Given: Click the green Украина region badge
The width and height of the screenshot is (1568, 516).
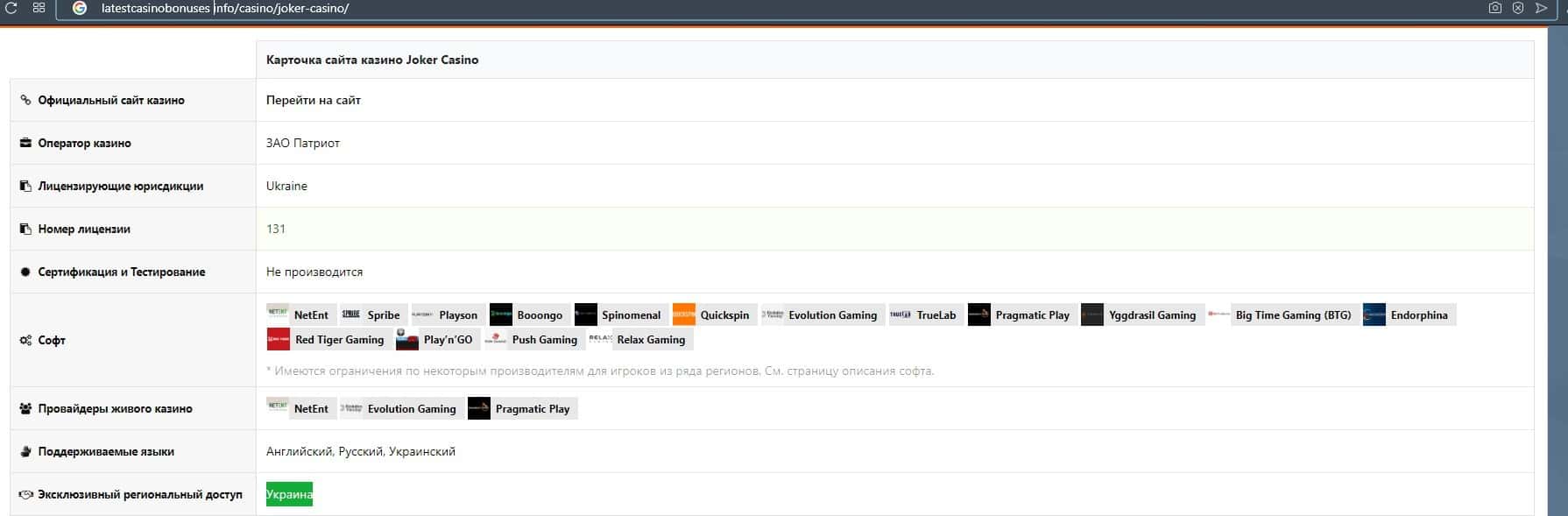Looking at the screenshot, I should coord(289,494).
